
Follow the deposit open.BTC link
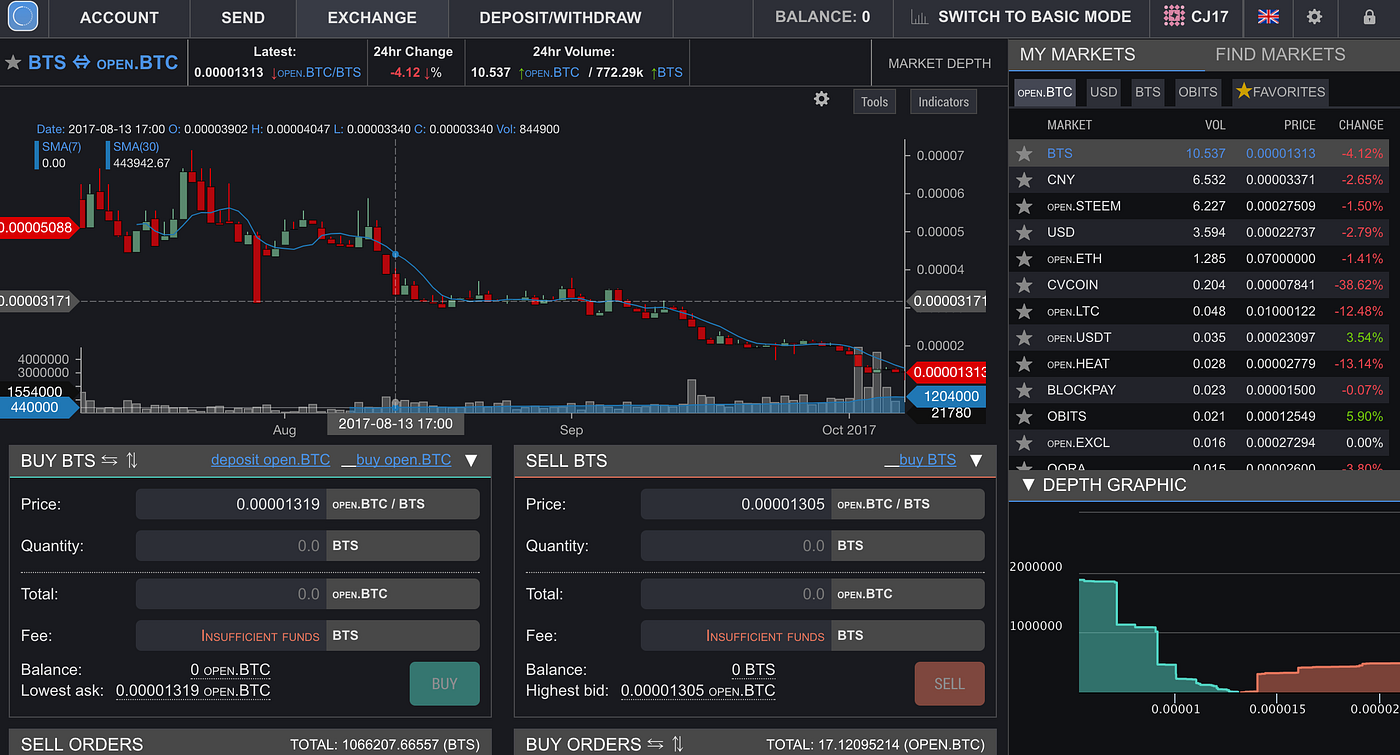click(x=270, y=460)
